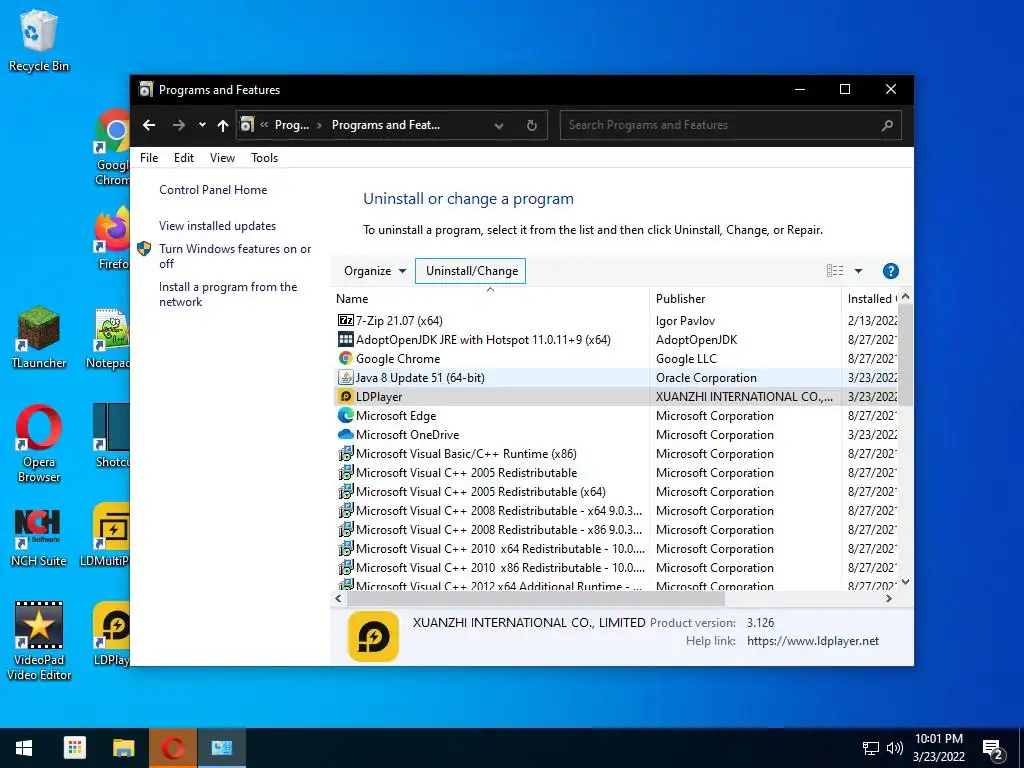Open the blue Help question mark
The width and height of the screenshot is (1024, 768).
(890, 271)
